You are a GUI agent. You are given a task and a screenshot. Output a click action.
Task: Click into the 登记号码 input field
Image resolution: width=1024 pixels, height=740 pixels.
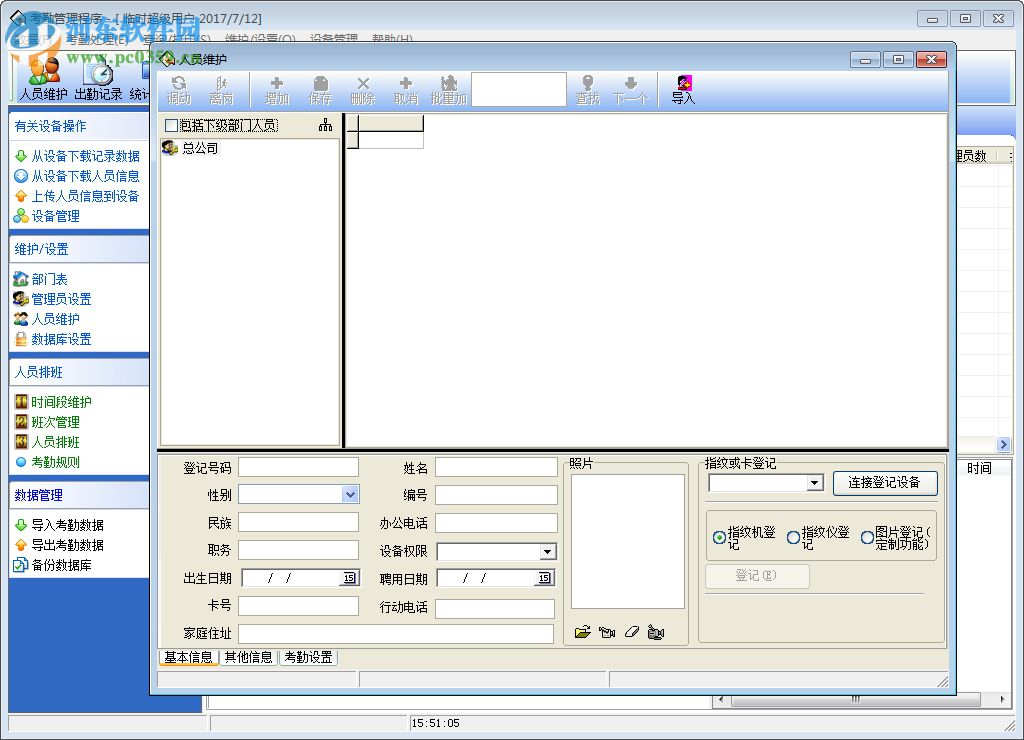[x=298, y=467]
